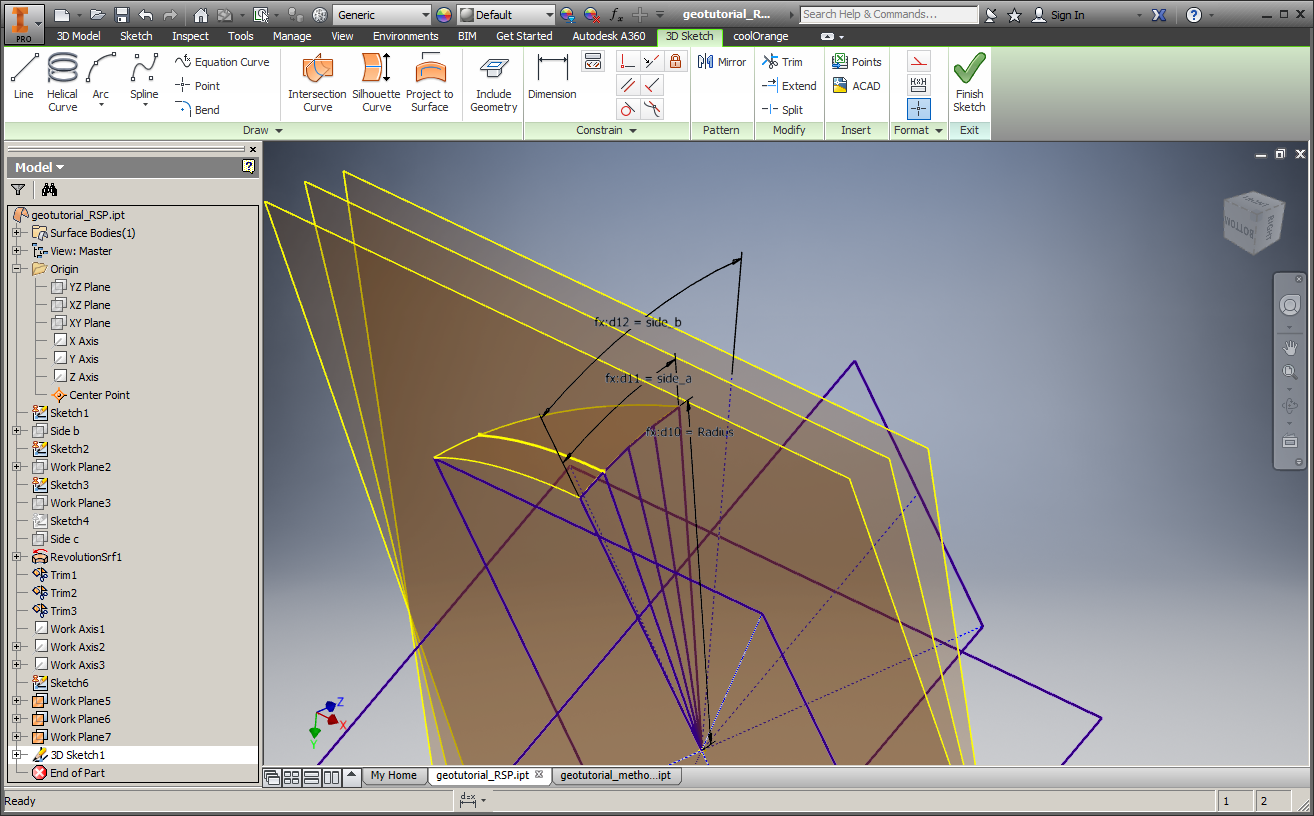Viewport: 1314px width, 816px height.
Task: Choose the Equation Curve tool
Action: click(222, 62)
